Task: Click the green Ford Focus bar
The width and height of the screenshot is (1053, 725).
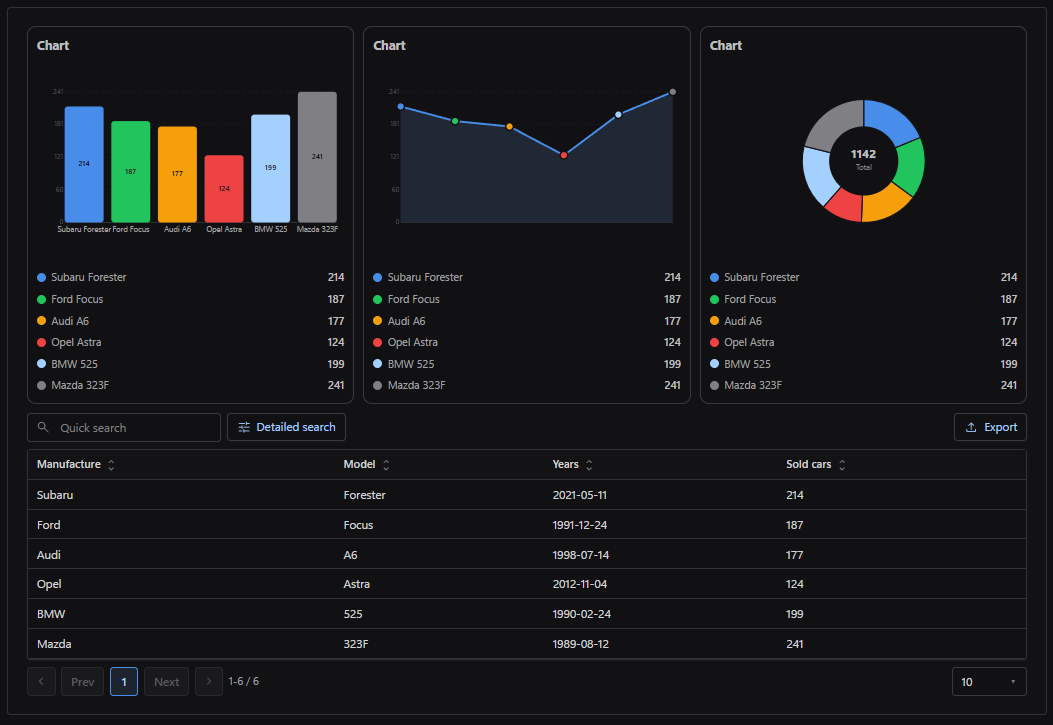Action: point(130,172)
